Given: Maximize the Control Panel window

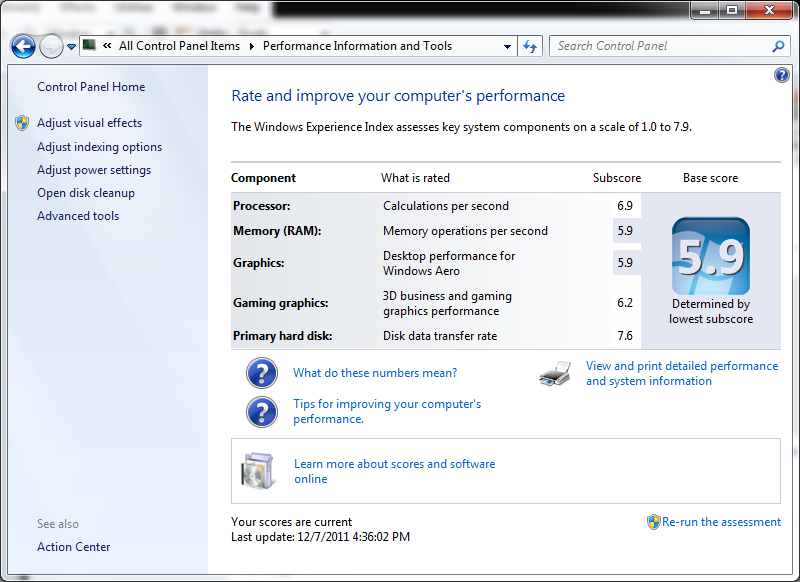Looking at the screenshot, I should click(x=732, y=10).
